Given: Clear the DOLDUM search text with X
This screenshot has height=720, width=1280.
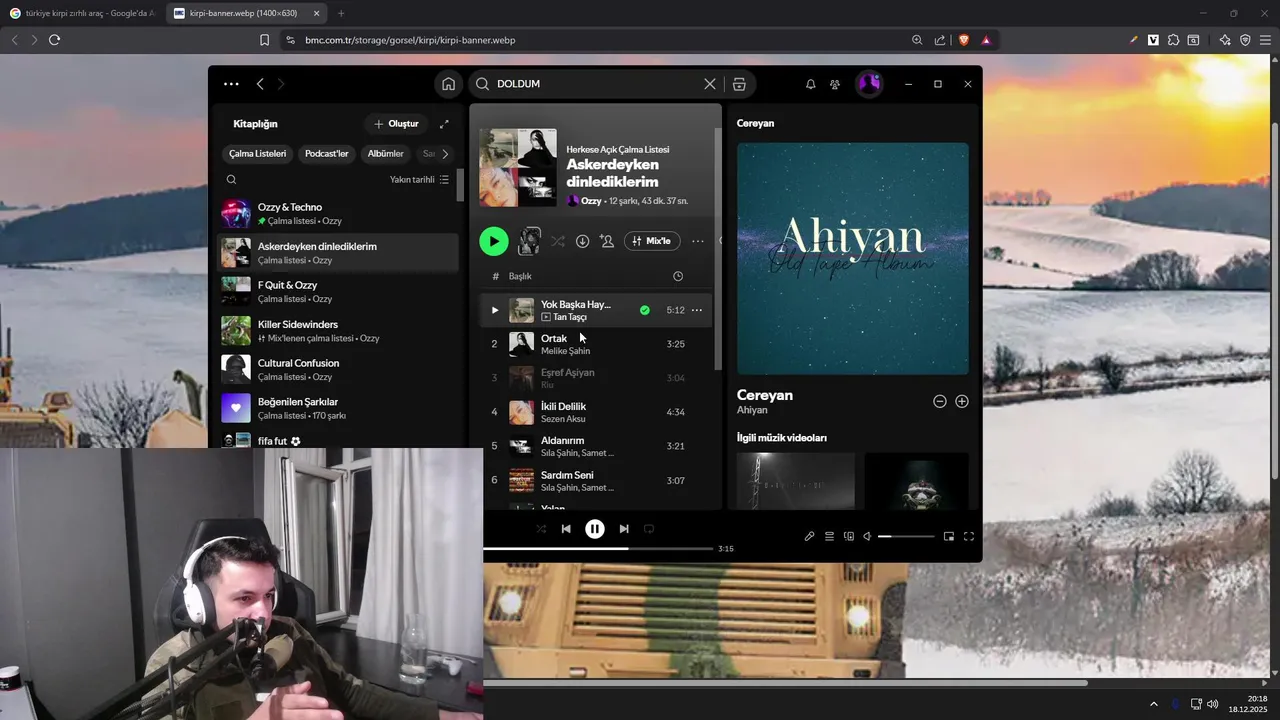Looking at the screenshot, I should pyautogui.click(x=710, y=84).
